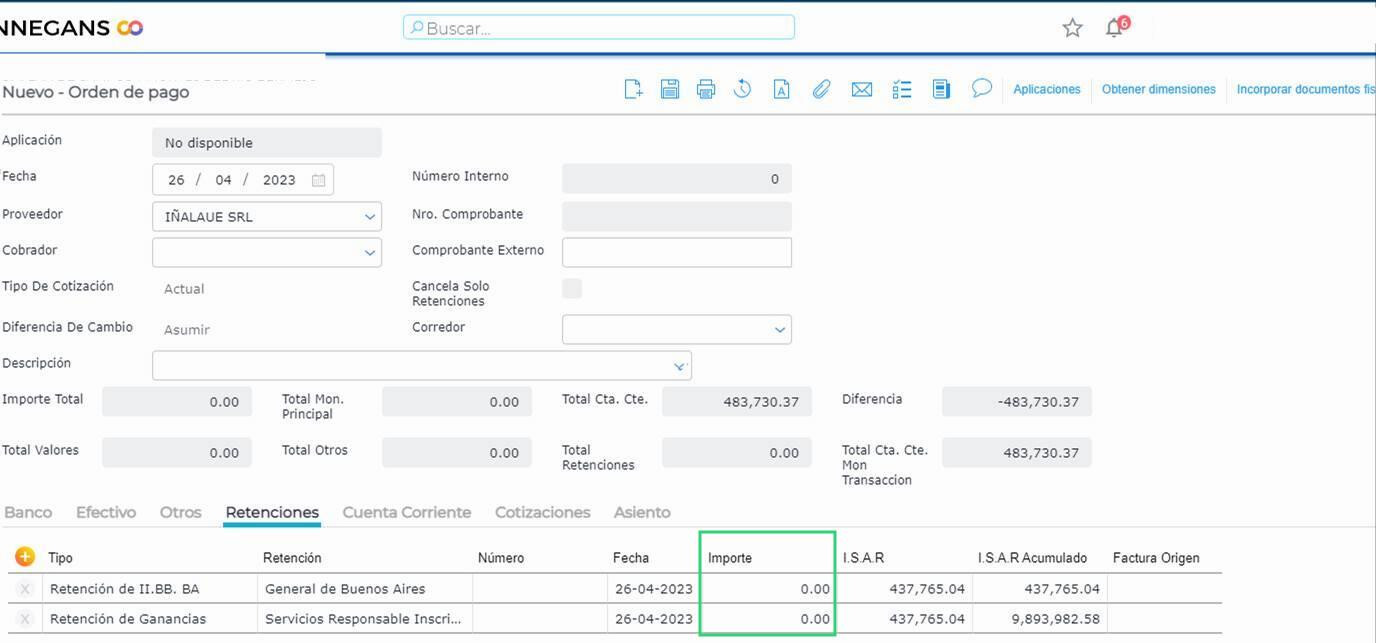This screenshot has width=1376, height=643.
Task: Open the Cobrador dropdown
Action: (x=369, y=253)
